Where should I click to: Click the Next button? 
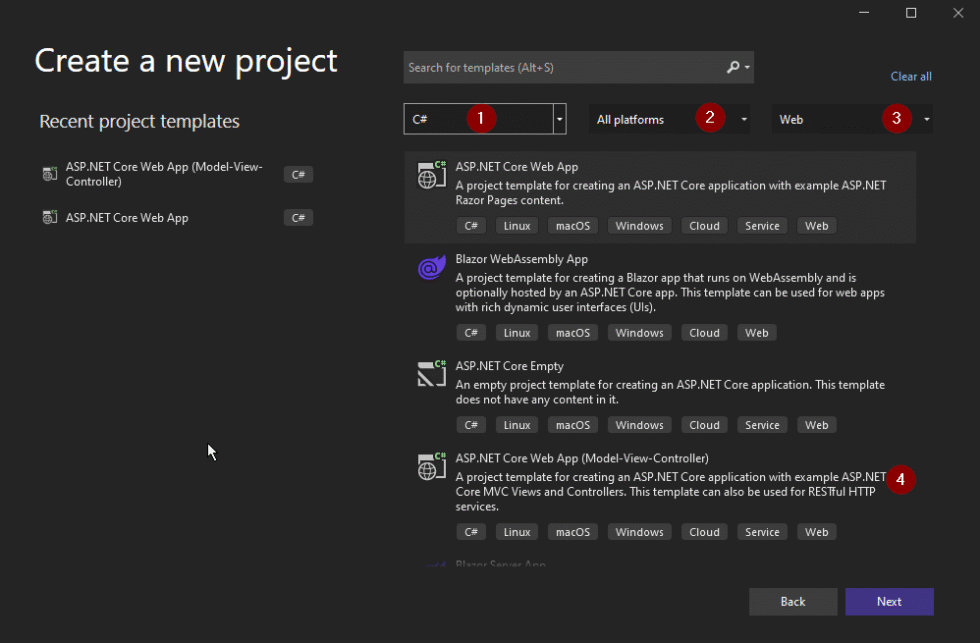889,602
